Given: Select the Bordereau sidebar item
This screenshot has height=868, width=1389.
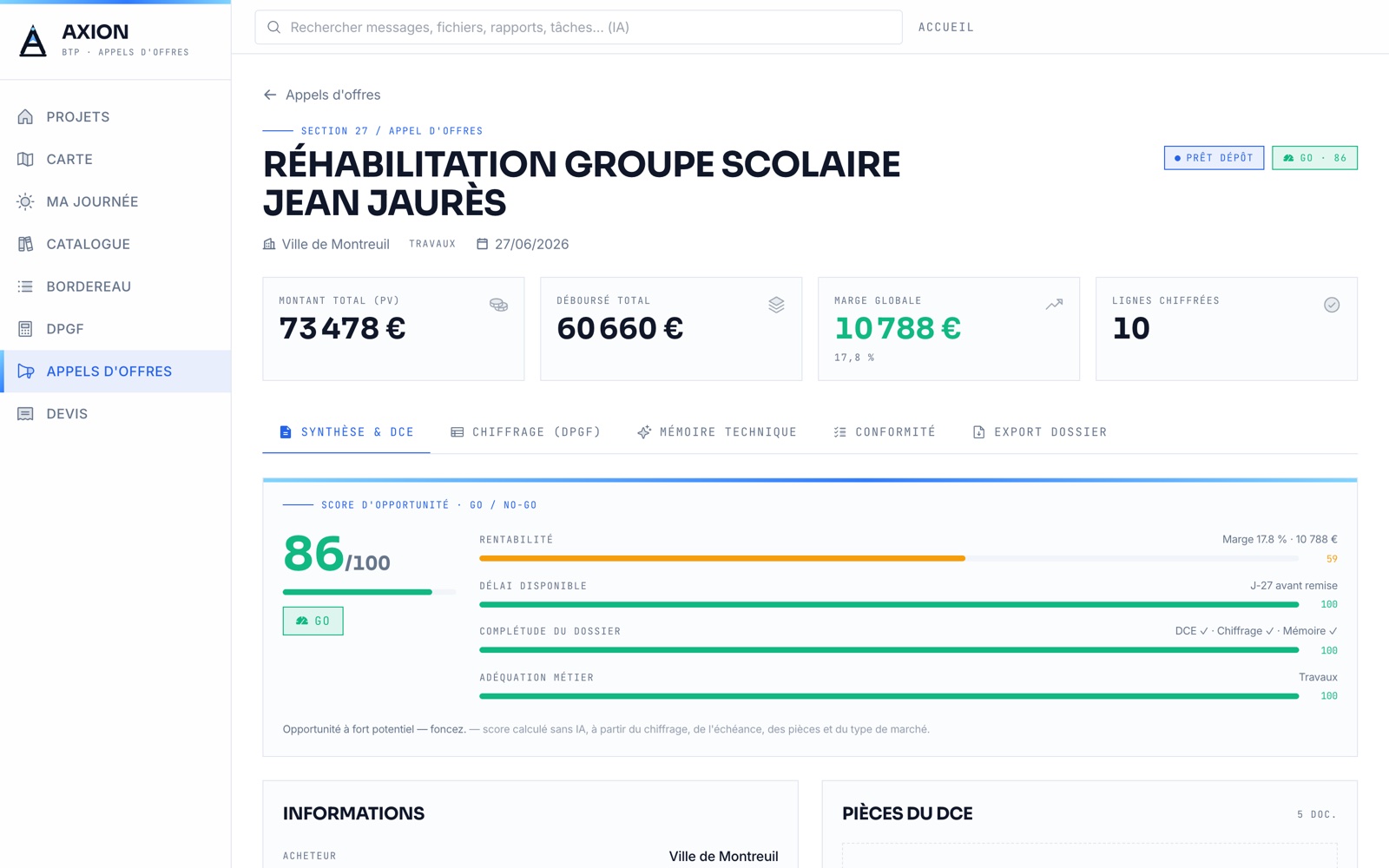Looking at the screenshot, I should click(115, 286).
